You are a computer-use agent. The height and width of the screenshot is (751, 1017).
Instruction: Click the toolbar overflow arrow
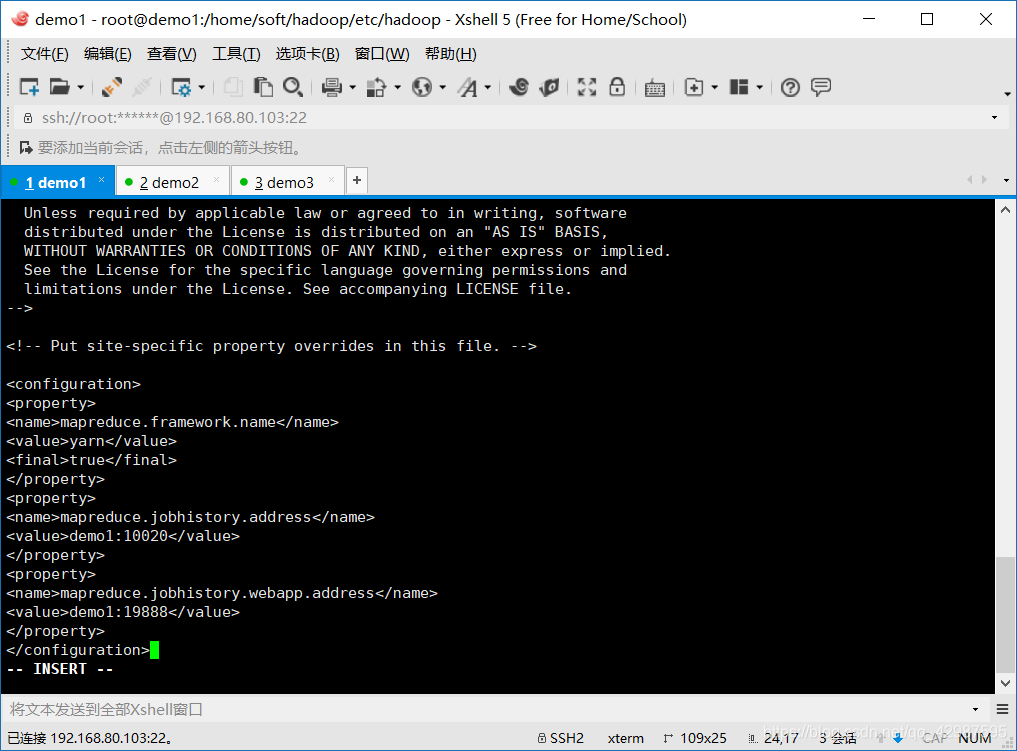click(1007, 94)
